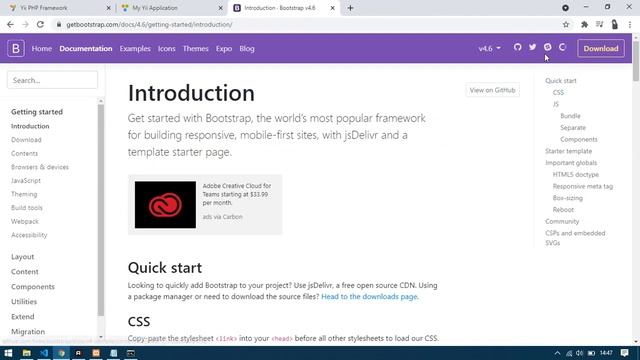Open the v4.6 version dropdown
The image size is (640, 360).
pos(489,49)
